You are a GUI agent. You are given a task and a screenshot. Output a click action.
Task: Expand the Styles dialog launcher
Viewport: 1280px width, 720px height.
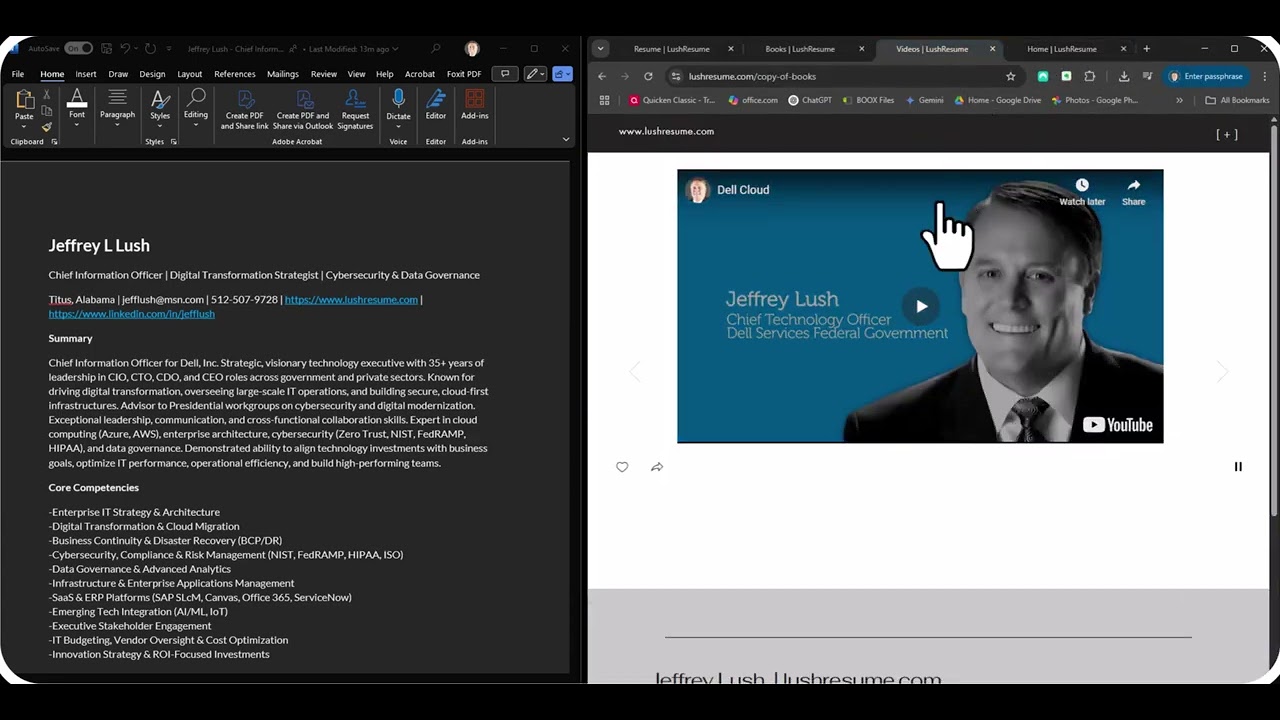coord(173,142)
